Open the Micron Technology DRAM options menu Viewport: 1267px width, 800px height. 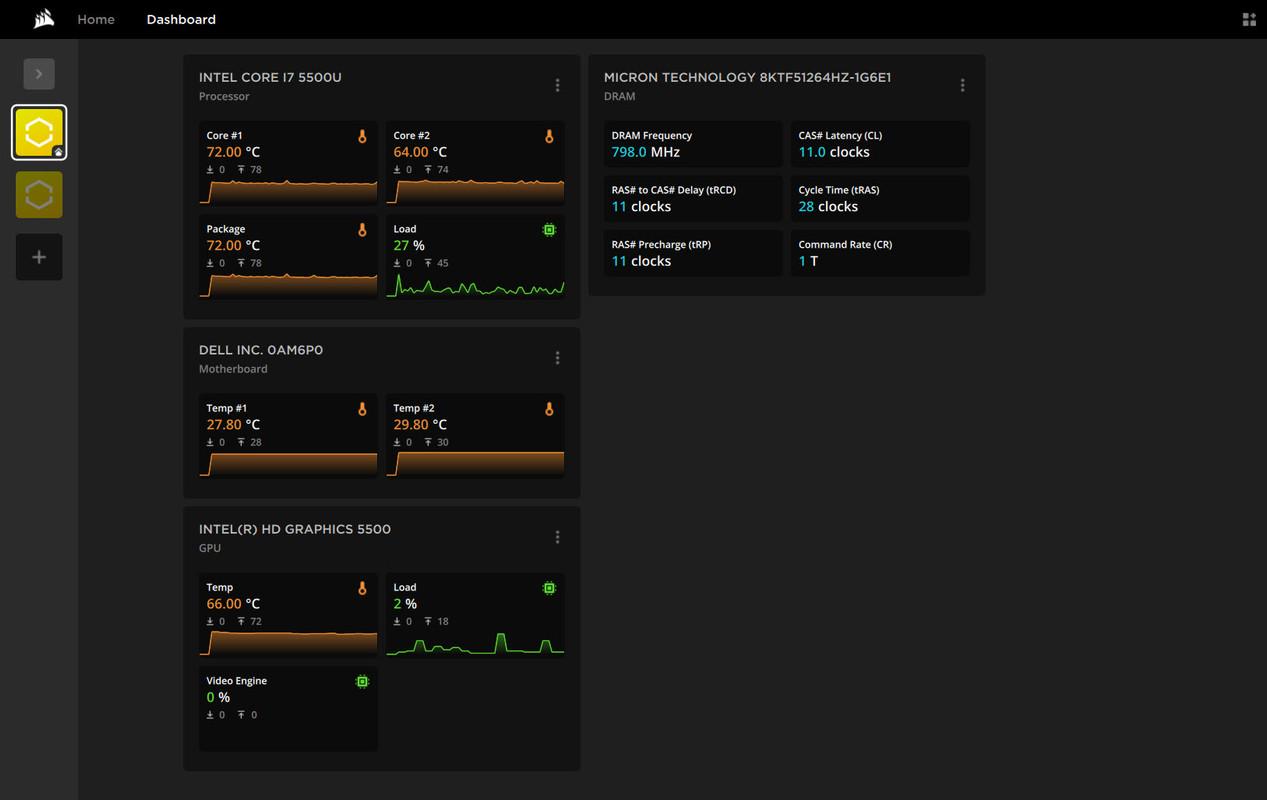[x=962, y=86]
